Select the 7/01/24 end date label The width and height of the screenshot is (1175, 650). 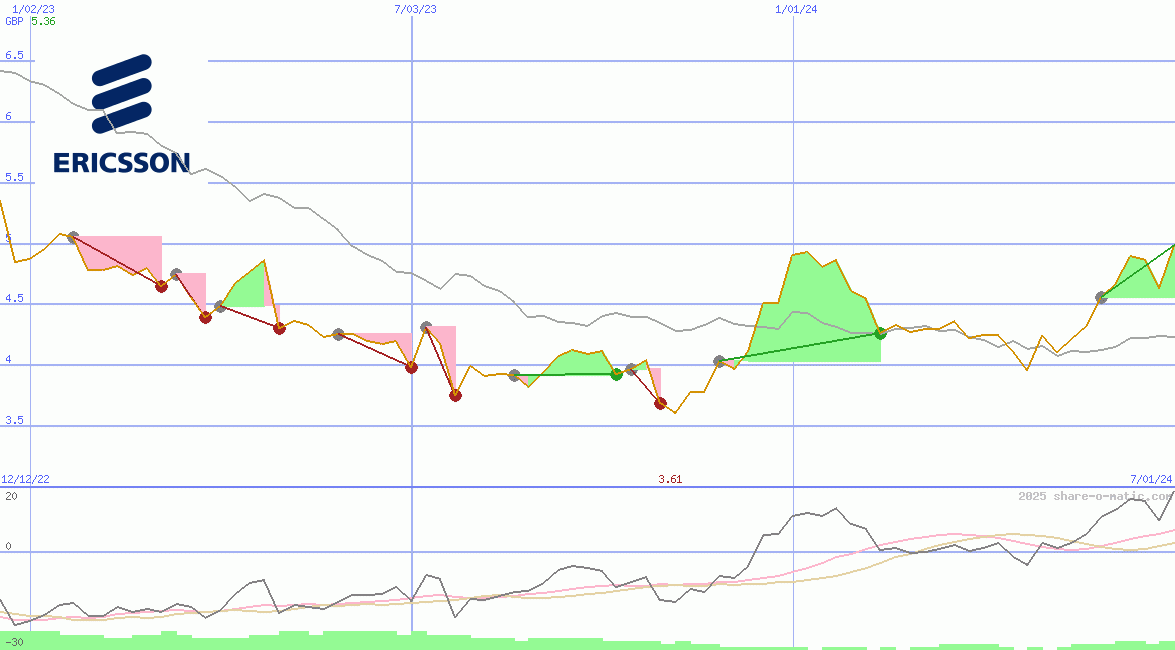(1151, 480)
